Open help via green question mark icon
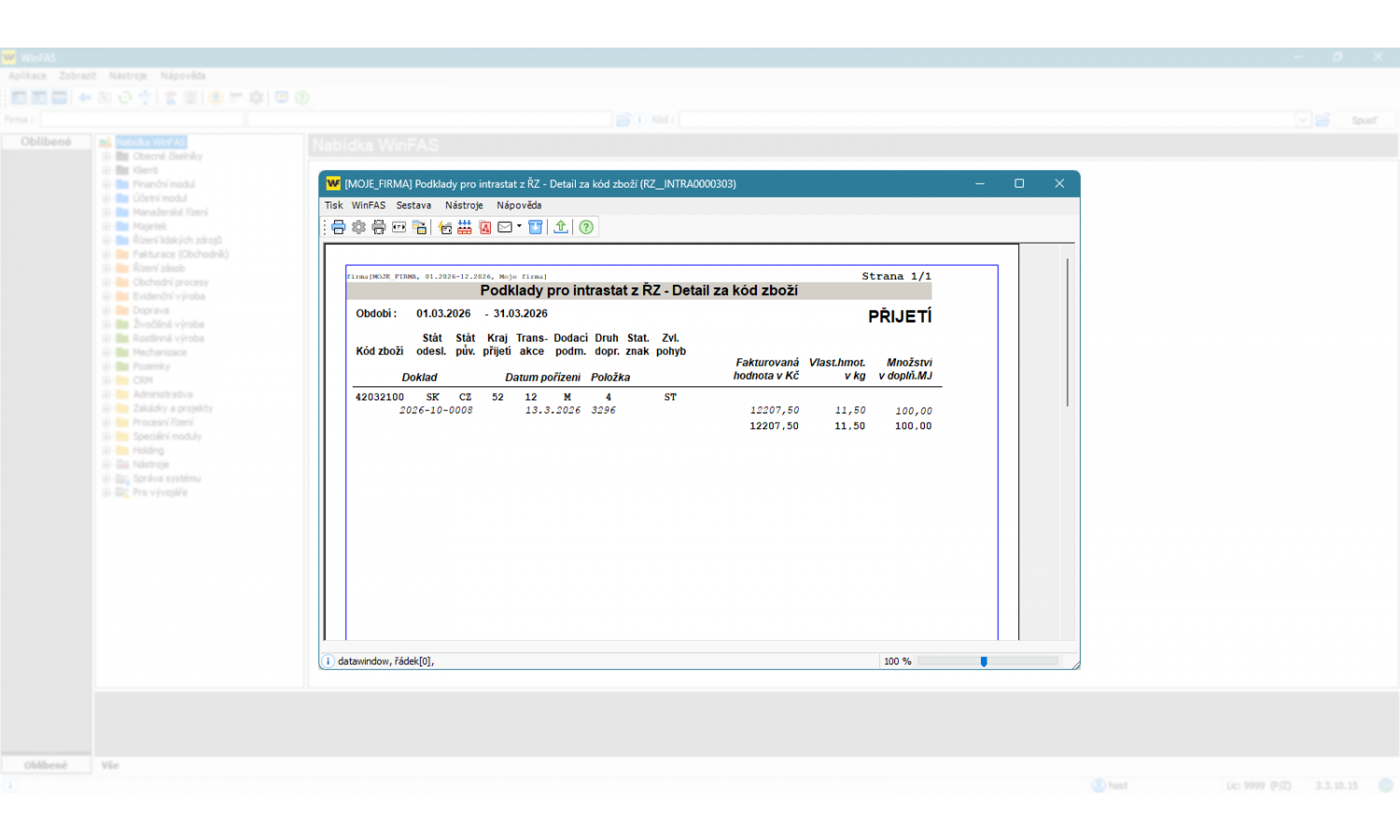The width and height of the screenshot is (1400, 840). [x=586, y=227]
